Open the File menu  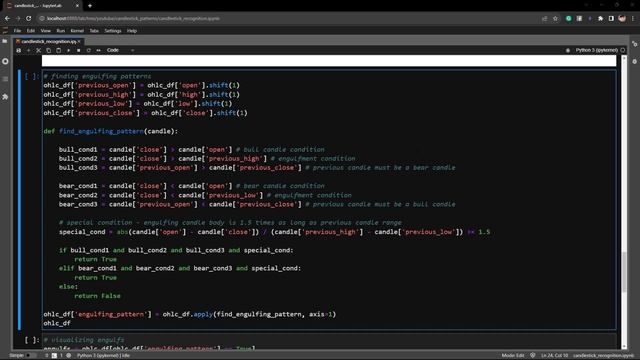coord(17,31)
